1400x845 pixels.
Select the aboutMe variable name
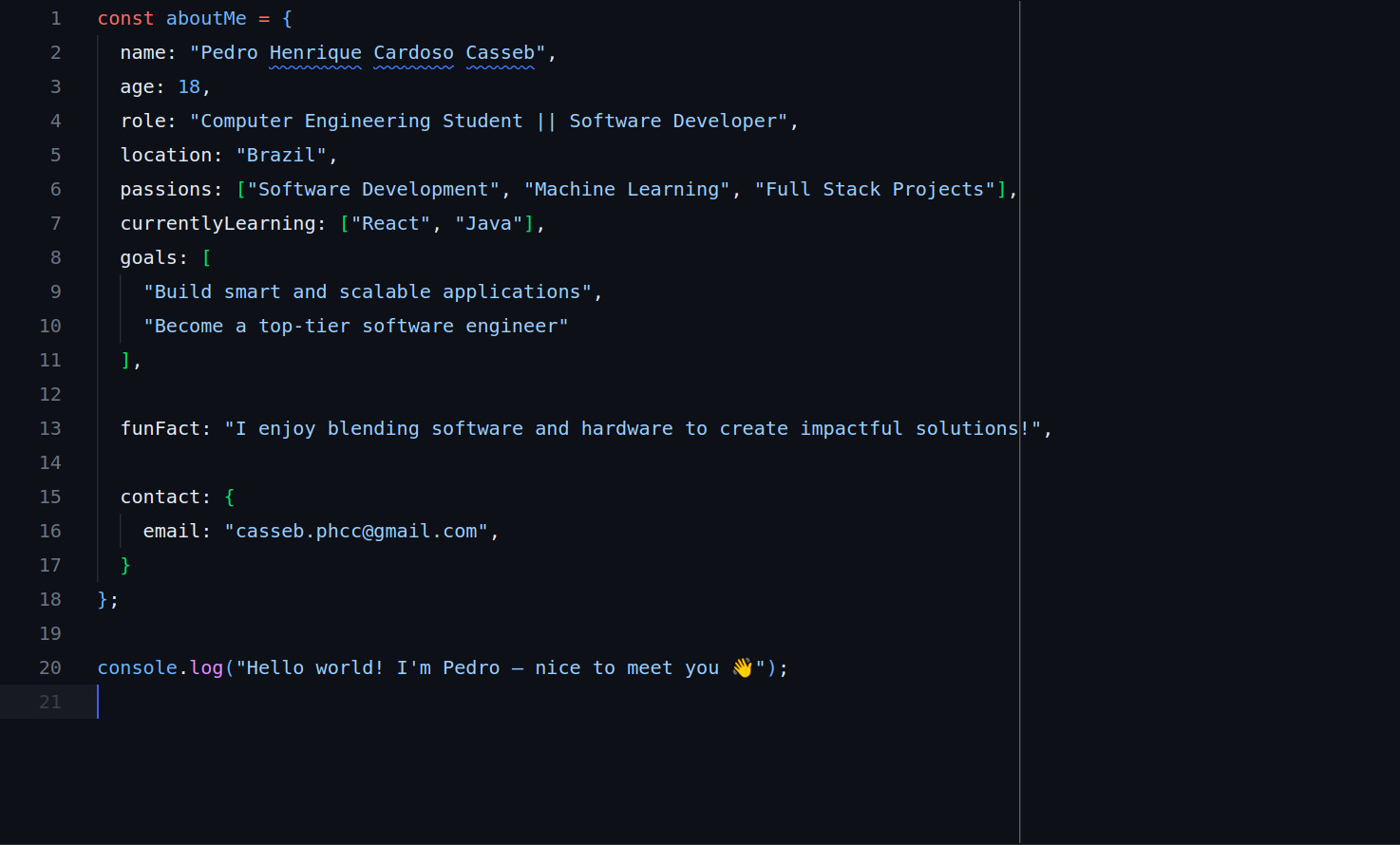206,18
